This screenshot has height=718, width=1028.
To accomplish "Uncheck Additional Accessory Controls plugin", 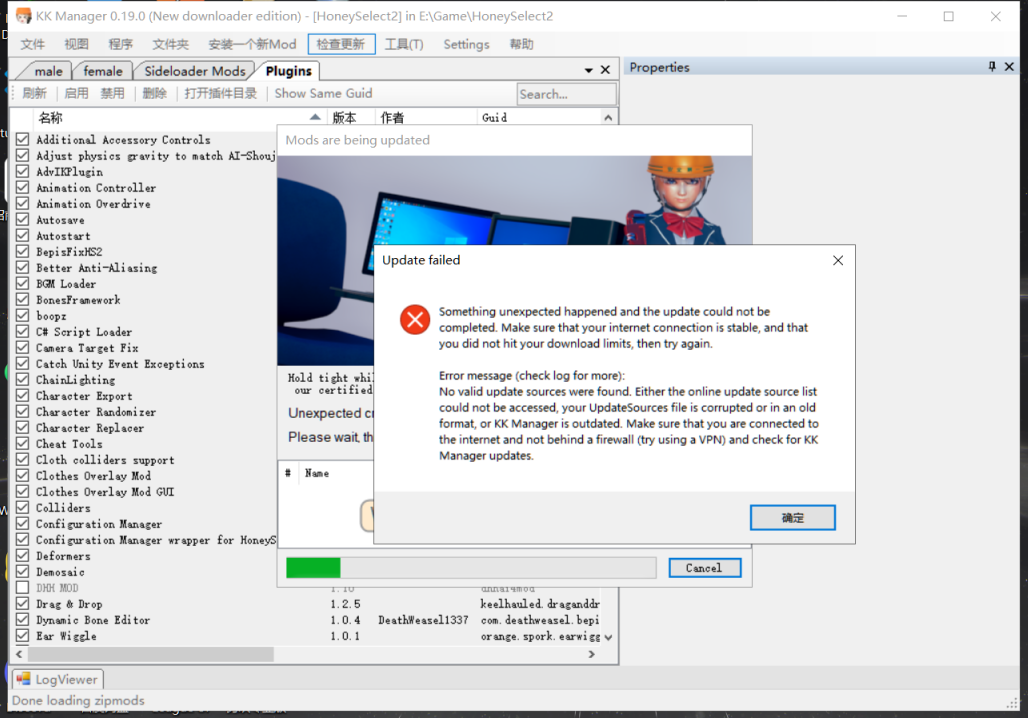I will click(x=23, y=140).
